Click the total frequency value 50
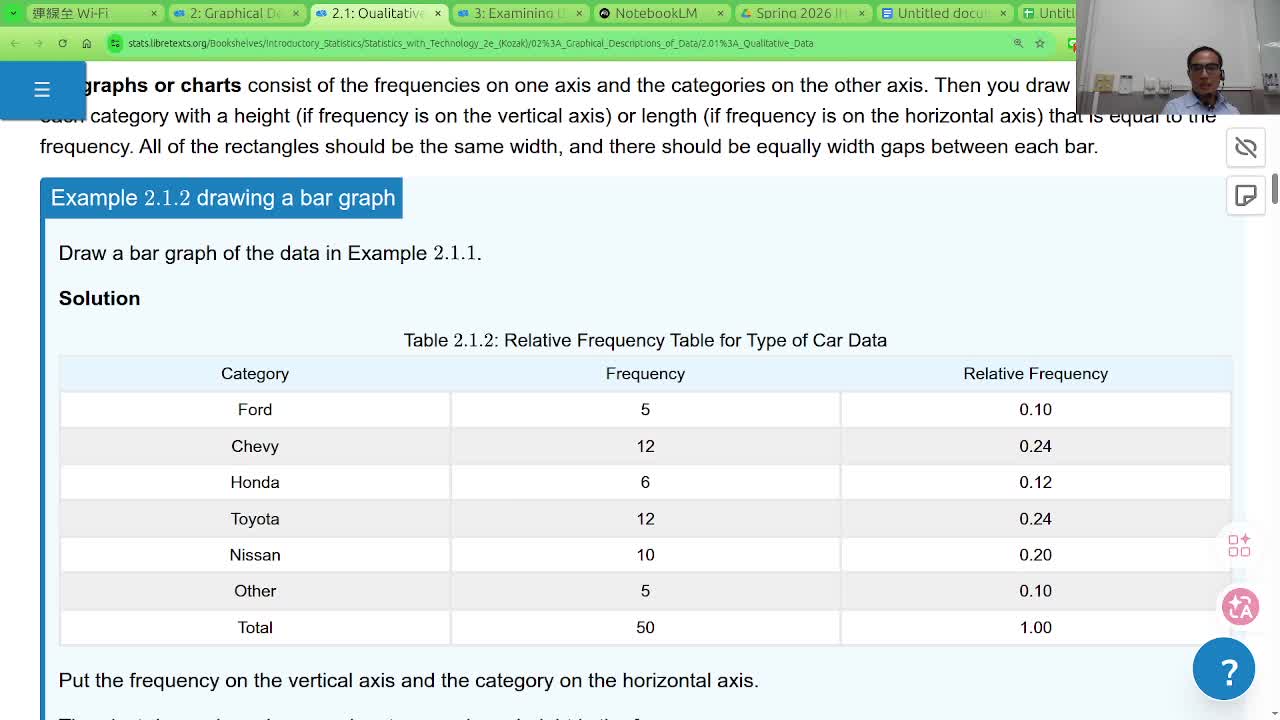Viewport: 1280px width, 720px height. click(645, 627)
